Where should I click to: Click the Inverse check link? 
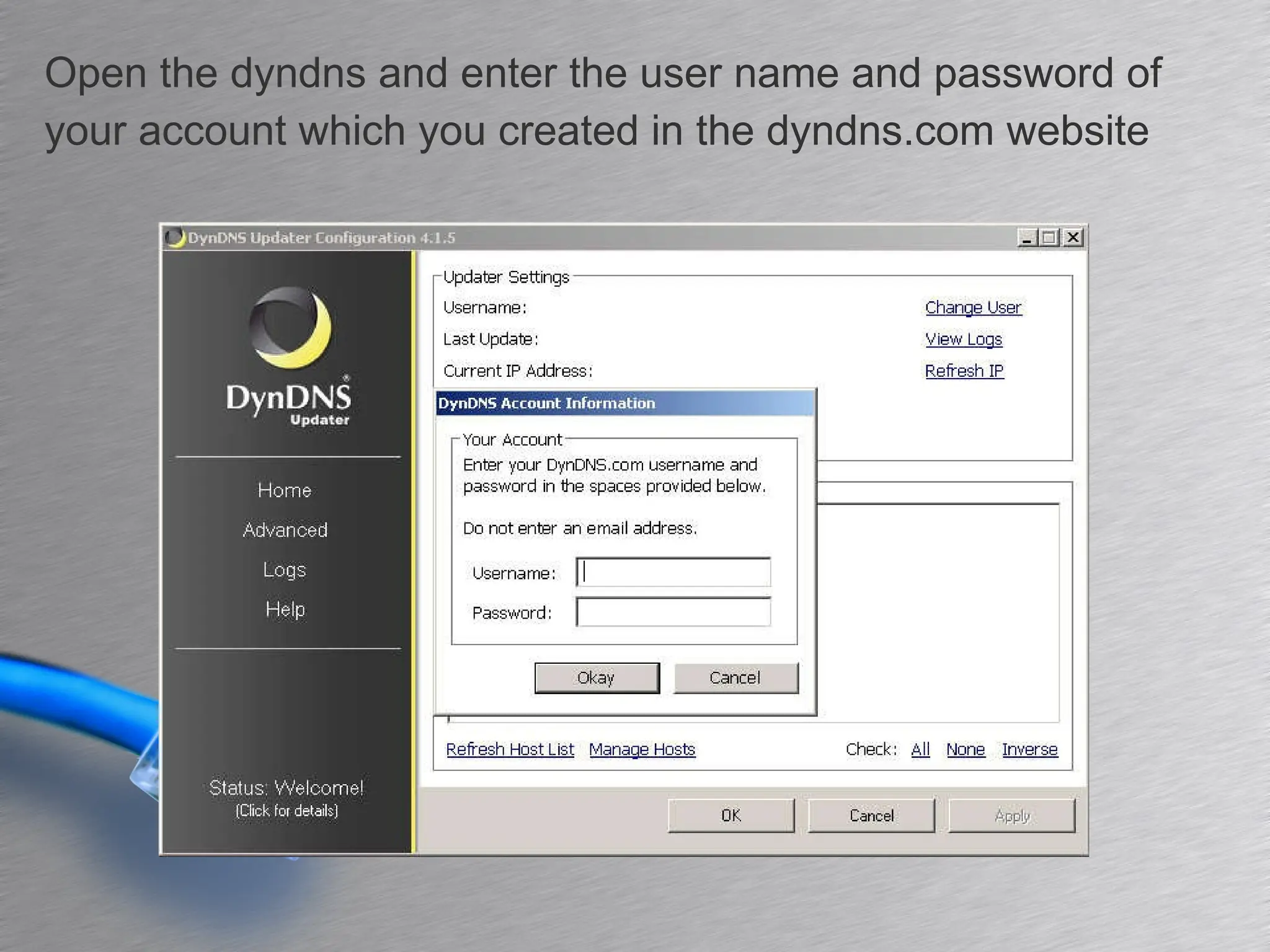pos(1030,749)
